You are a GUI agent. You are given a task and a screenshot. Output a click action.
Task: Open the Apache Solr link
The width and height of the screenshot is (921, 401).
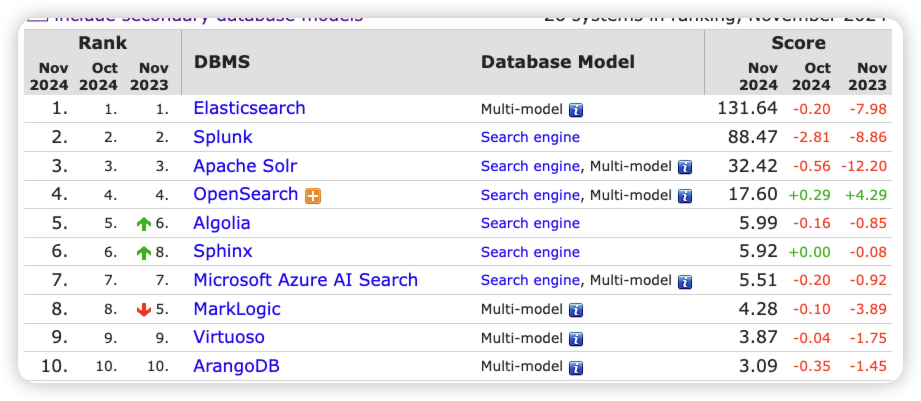tap(245, 166)
